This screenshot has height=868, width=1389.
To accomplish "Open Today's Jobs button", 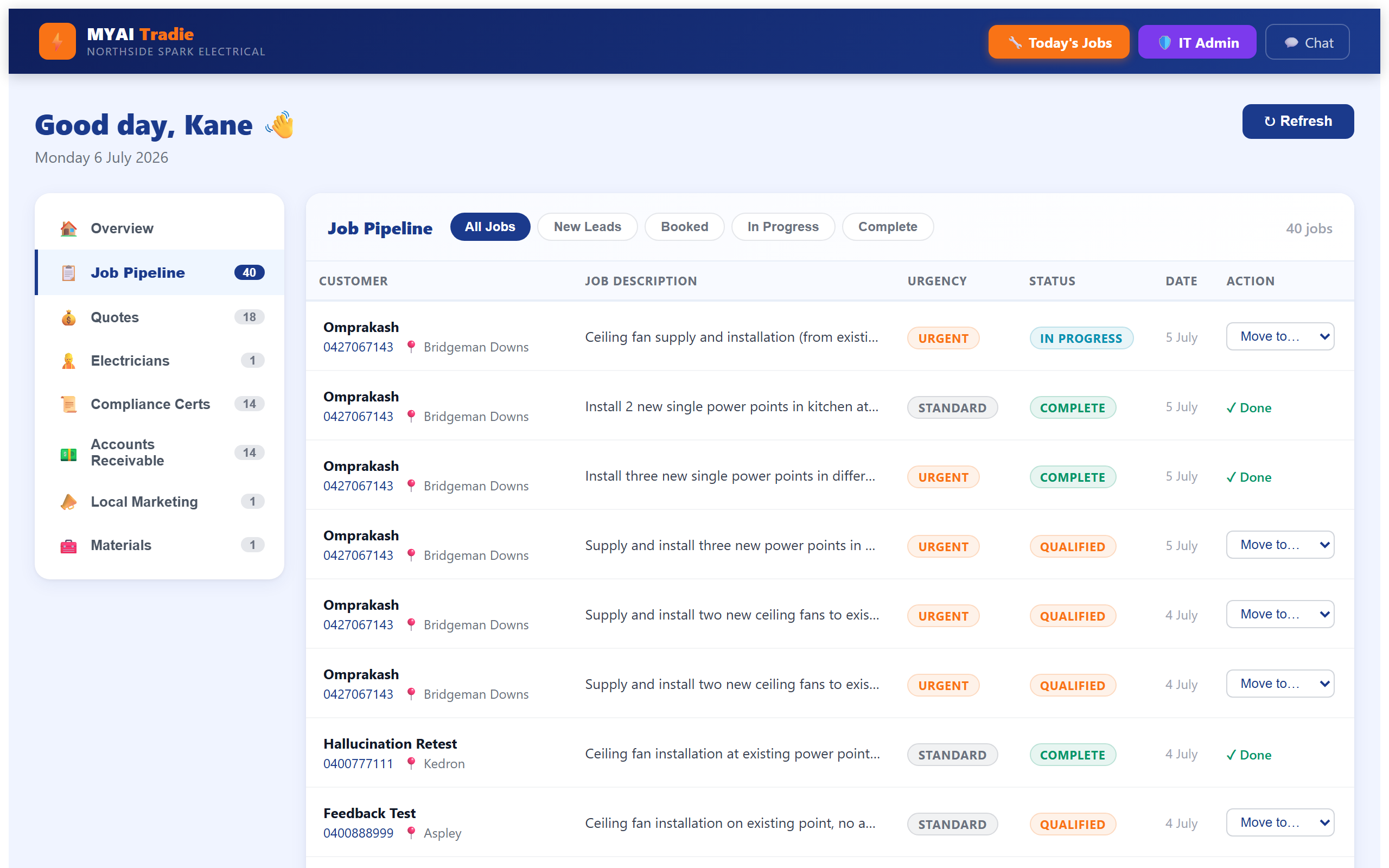I will click(1059, 42).
